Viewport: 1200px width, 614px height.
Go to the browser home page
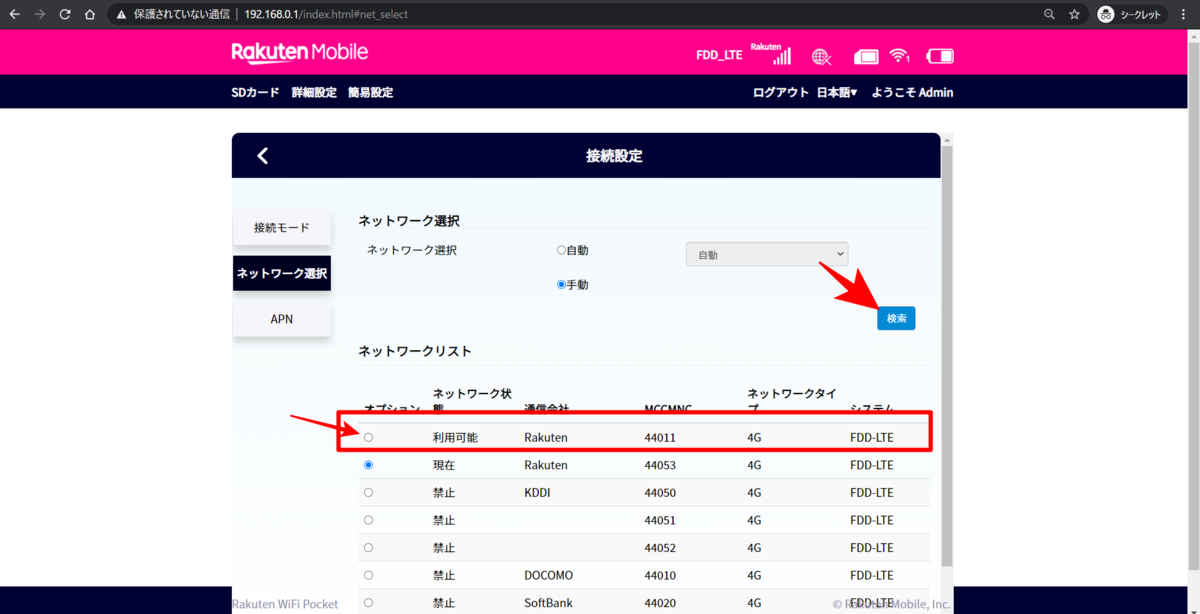coord(90,14)
